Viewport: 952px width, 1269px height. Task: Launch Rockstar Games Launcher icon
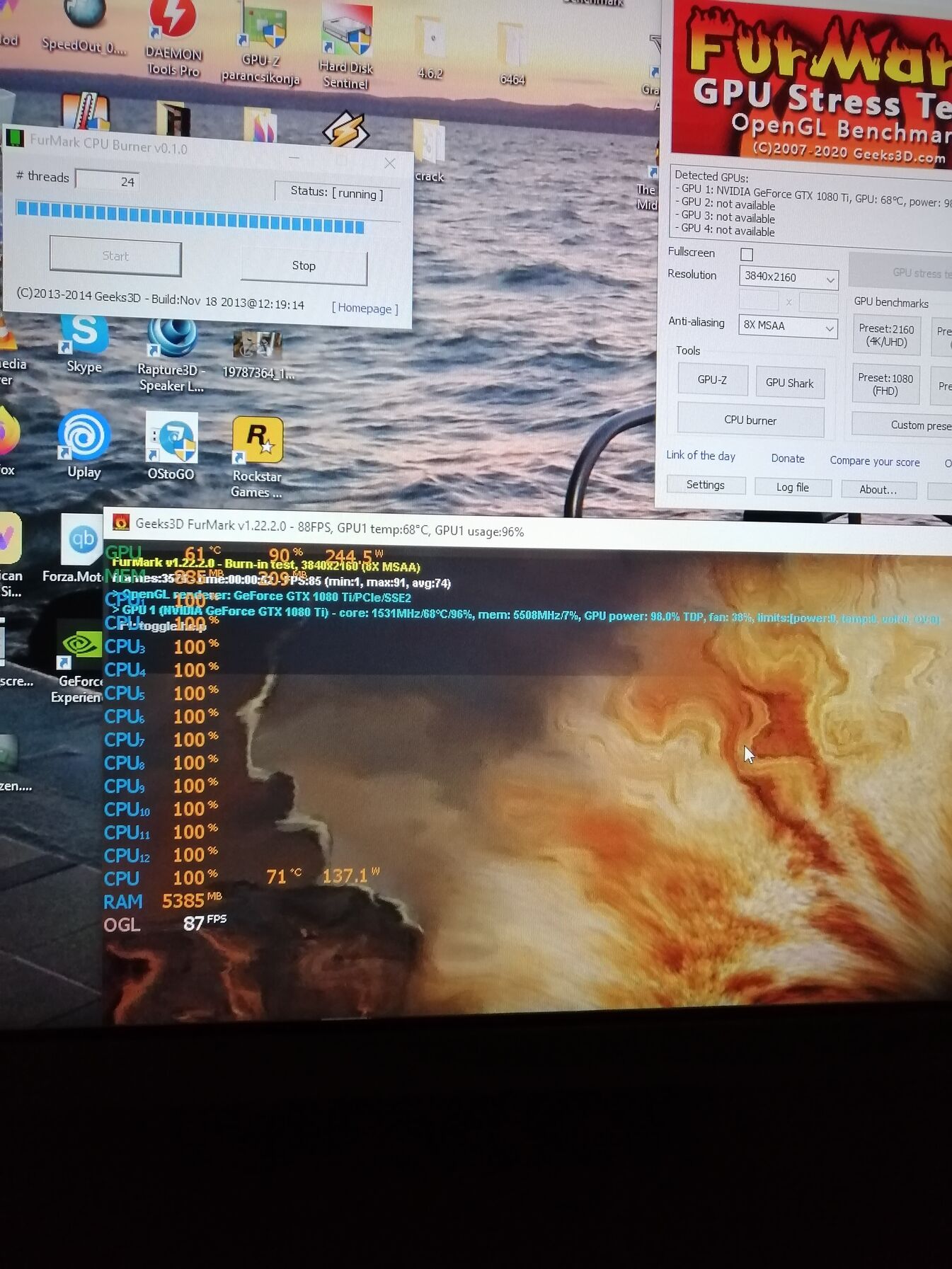pyautogui.click(x=257, y=457)
